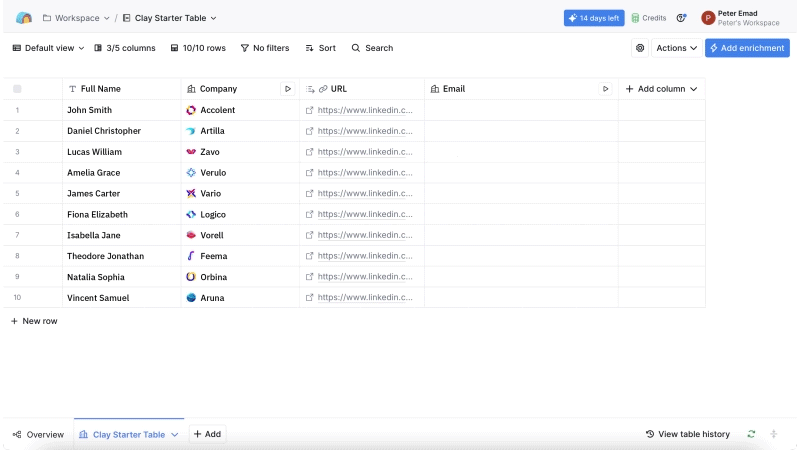Click the Isabella Jane cell

click(x=121, y=235)
